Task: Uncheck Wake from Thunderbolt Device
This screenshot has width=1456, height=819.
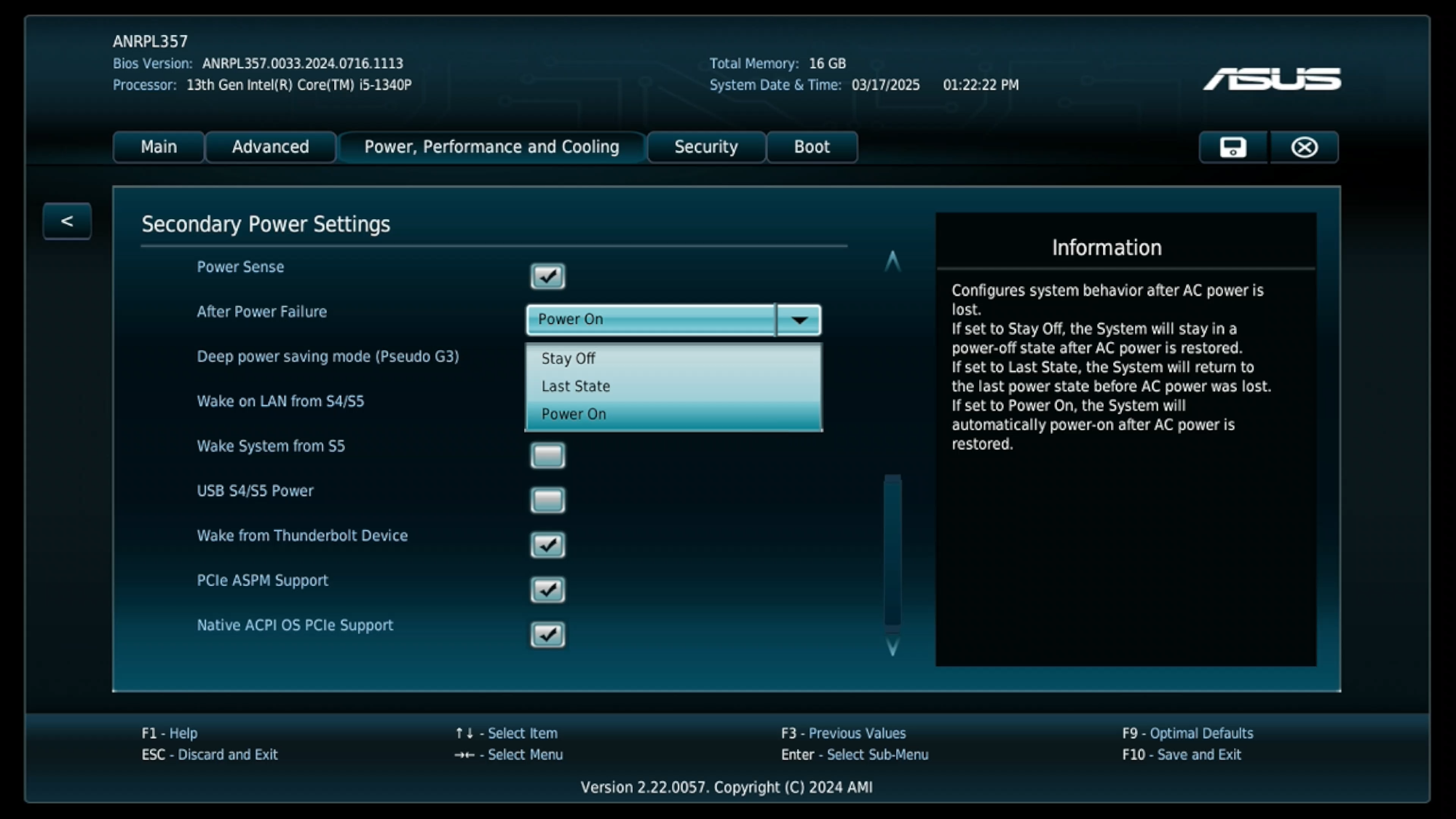Action: click(547, 545)
